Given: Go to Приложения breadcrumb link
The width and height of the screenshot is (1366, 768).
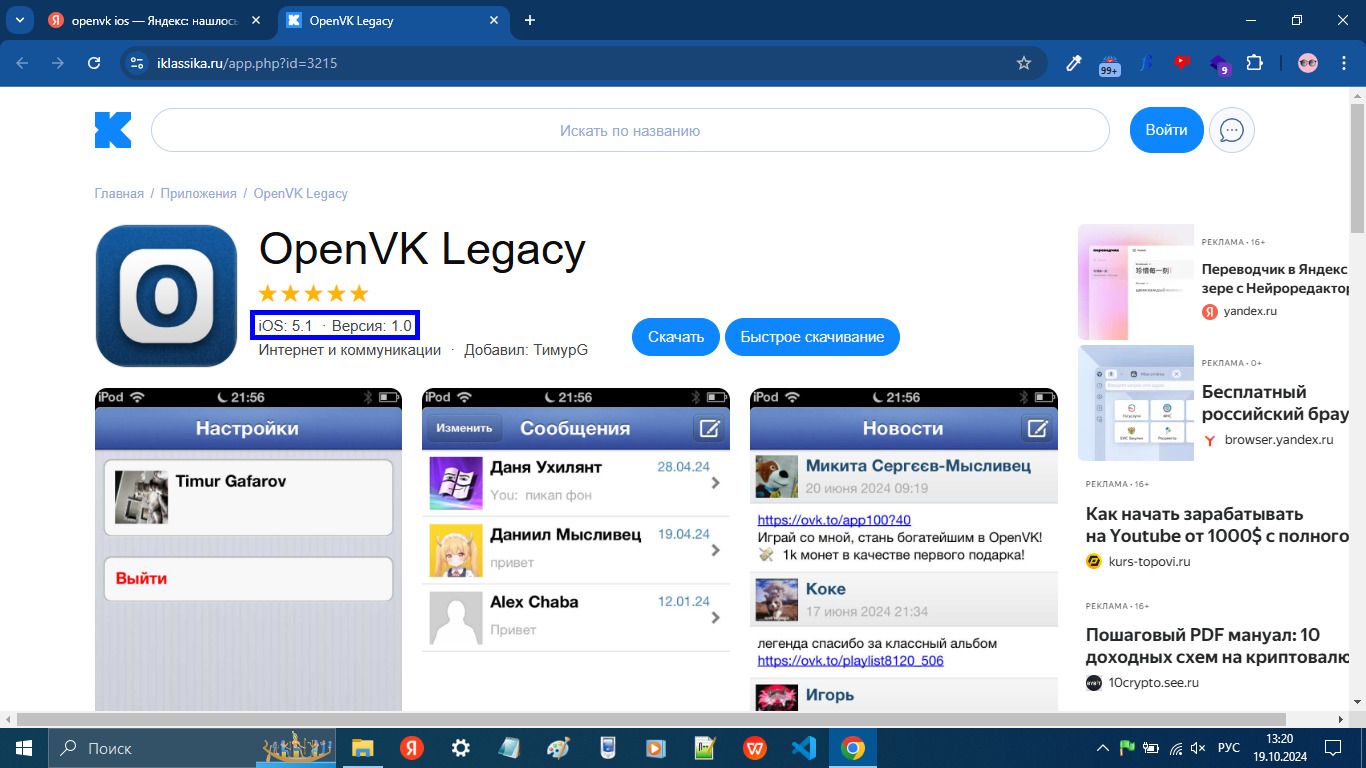Looking at the screenshot, I should [198, 194].
